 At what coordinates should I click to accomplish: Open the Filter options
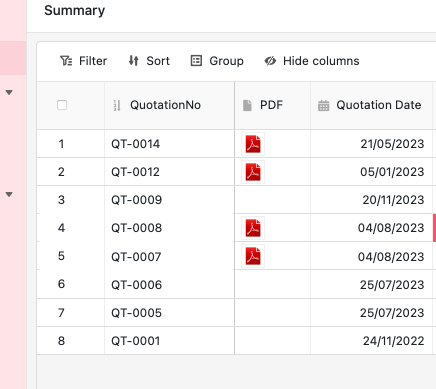pos(83,61)
